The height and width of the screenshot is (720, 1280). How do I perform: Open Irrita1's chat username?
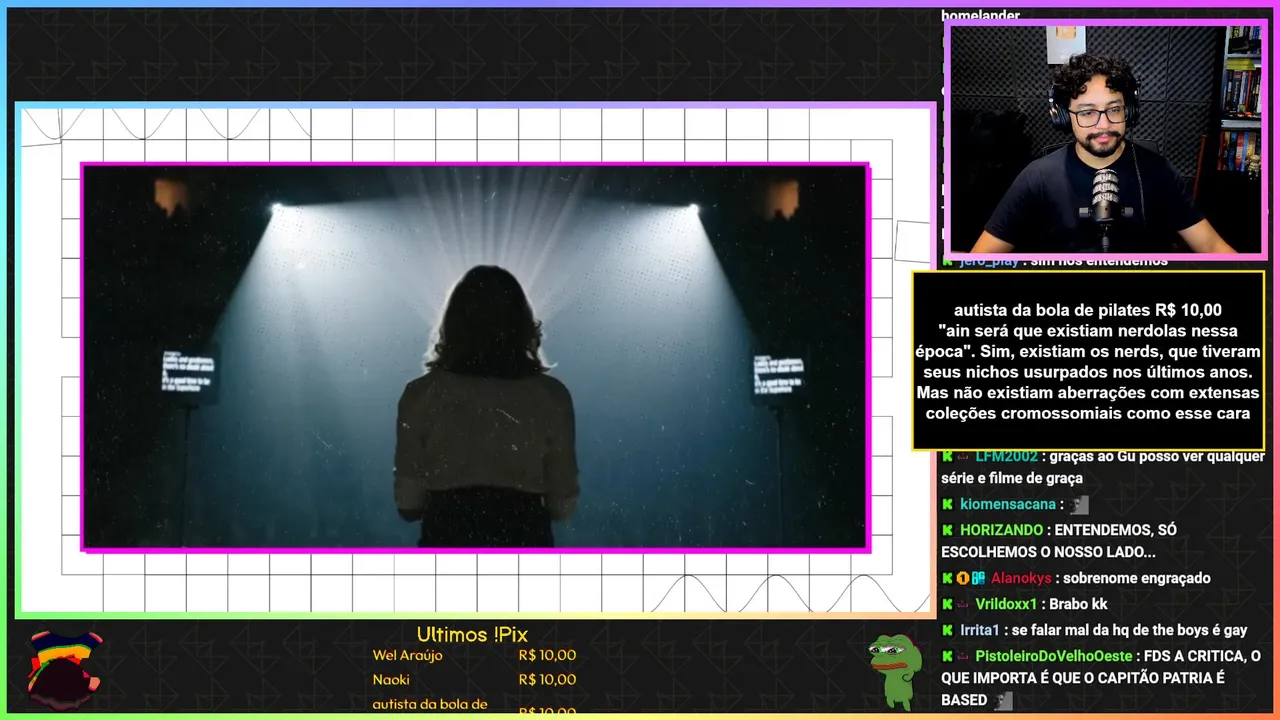[980, 630]
